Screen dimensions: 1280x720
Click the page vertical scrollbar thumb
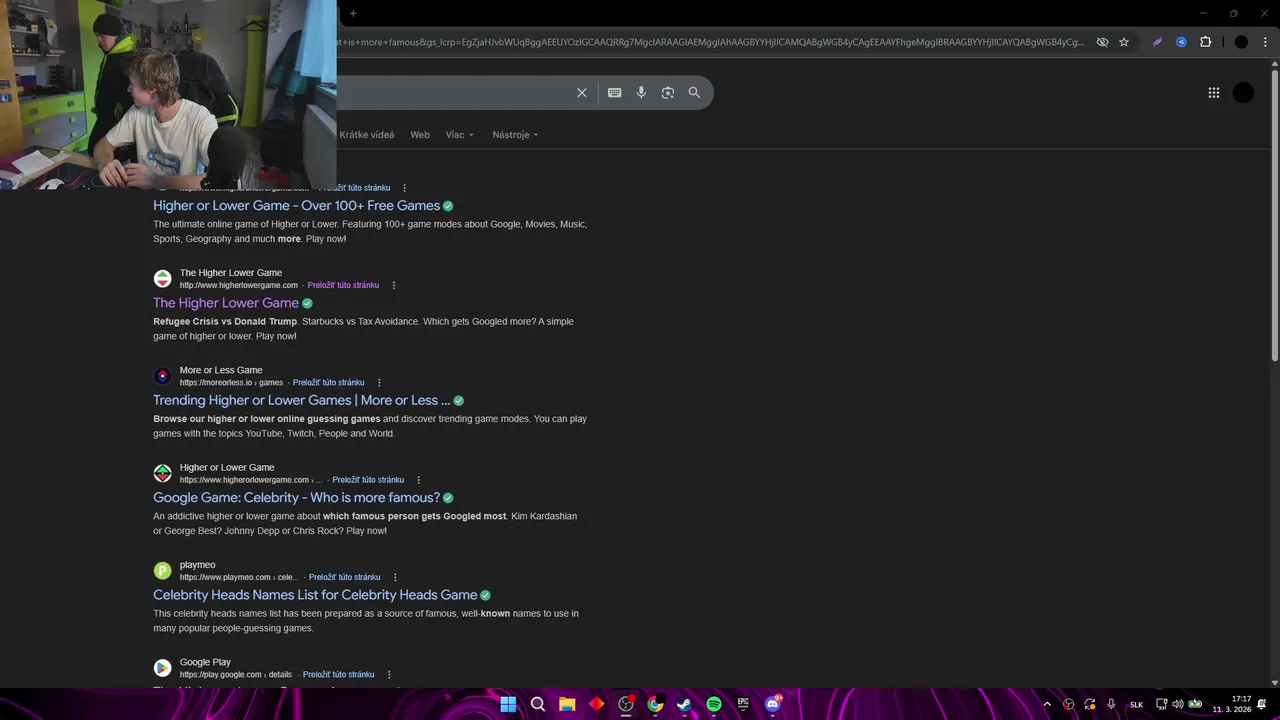[1274, 215]
